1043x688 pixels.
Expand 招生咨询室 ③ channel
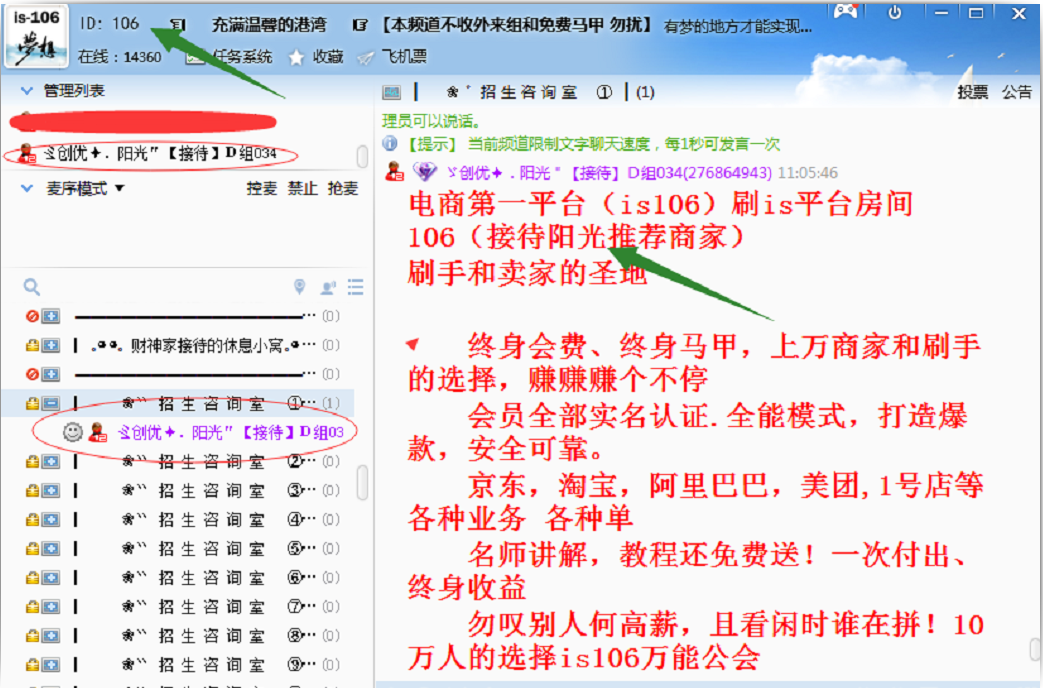[51, 490]
